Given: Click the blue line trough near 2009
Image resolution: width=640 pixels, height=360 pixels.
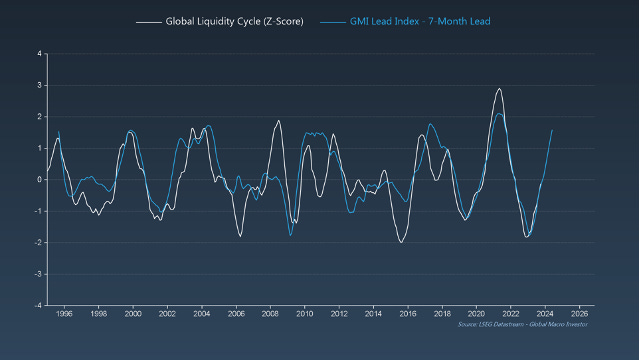Looking at the screenshot, I should [x=290, y=235].
